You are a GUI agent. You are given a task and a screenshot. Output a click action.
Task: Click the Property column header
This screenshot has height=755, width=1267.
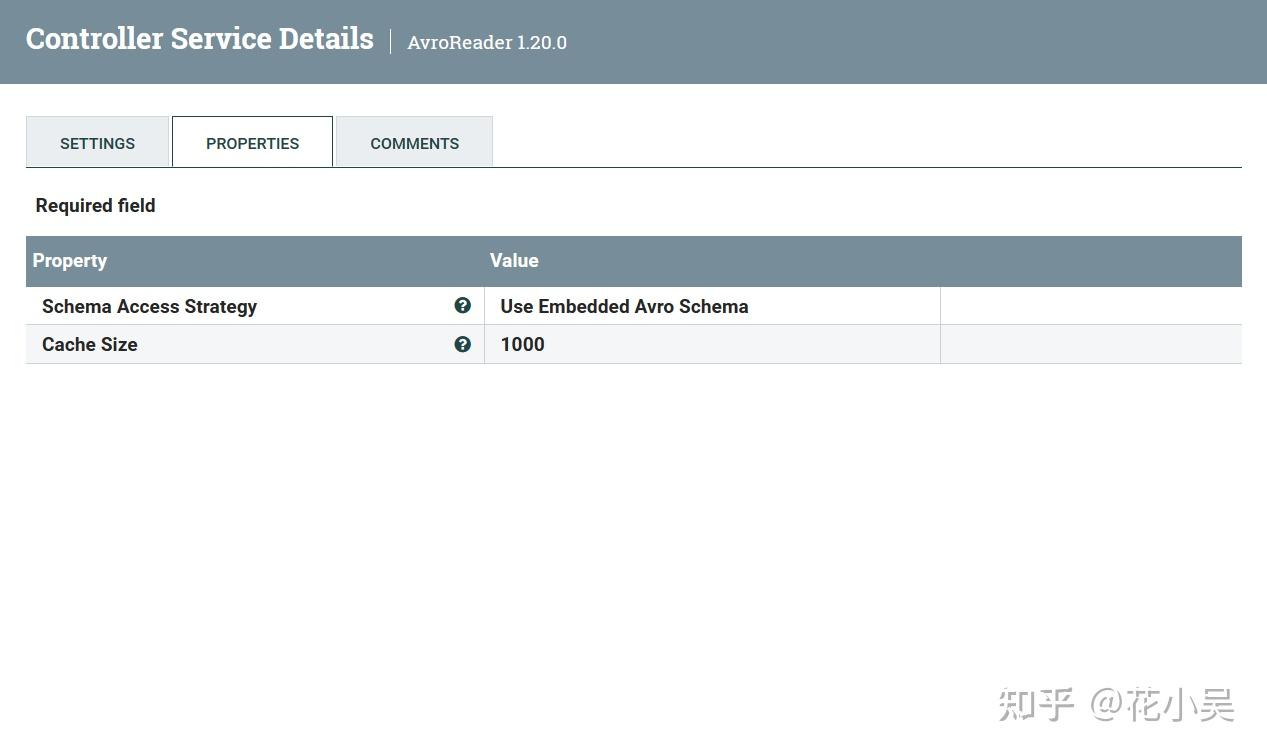69,260
